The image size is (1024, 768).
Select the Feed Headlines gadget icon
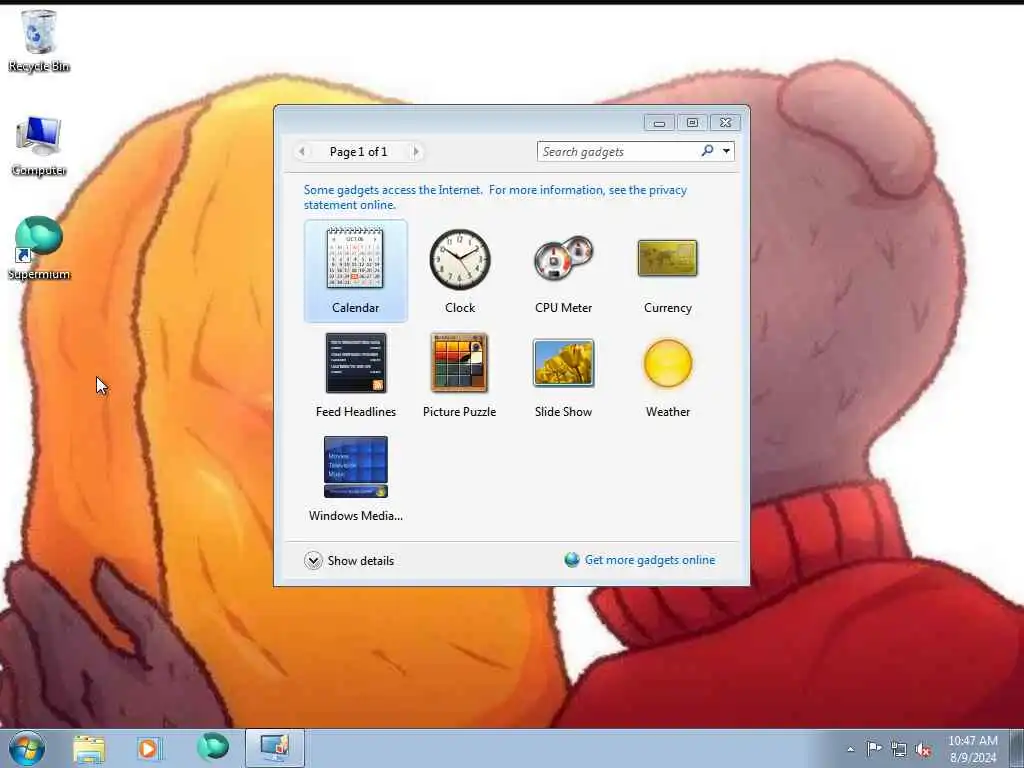[x=356, y=363]
